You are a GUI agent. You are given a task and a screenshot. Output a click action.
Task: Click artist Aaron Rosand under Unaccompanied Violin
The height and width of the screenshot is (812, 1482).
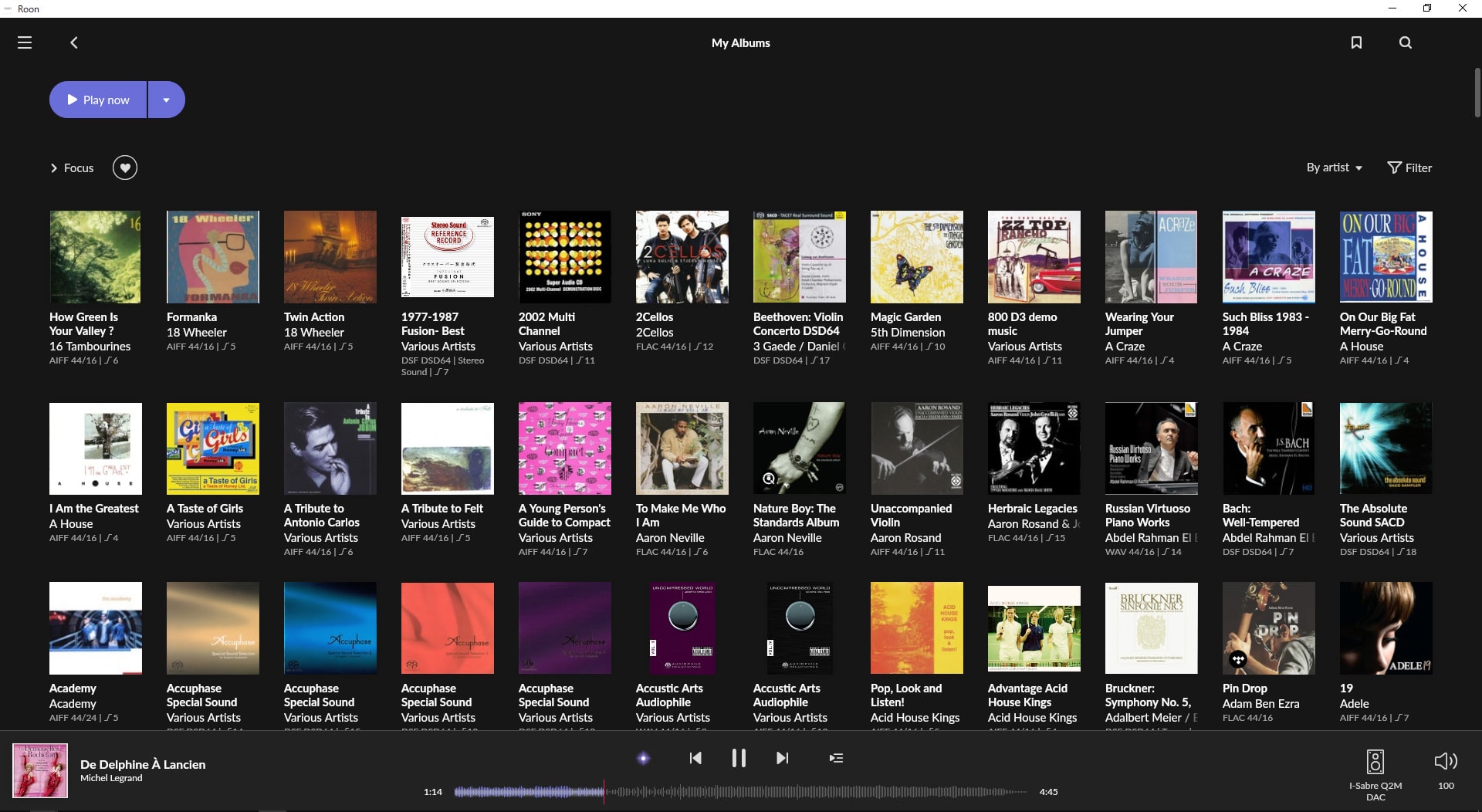tap(905, 537)
